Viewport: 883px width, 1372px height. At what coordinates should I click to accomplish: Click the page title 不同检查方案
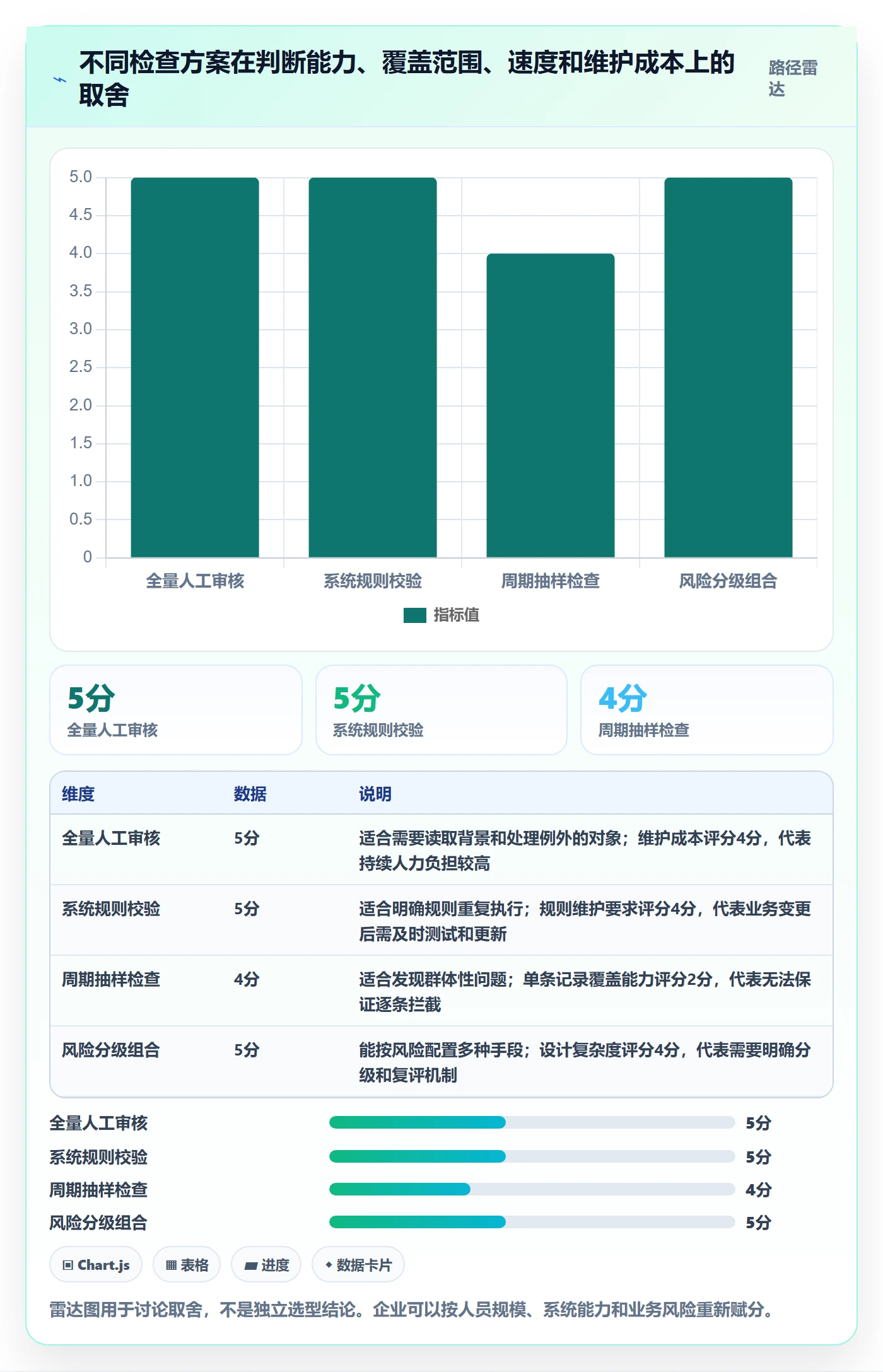[x=407, y=79]
